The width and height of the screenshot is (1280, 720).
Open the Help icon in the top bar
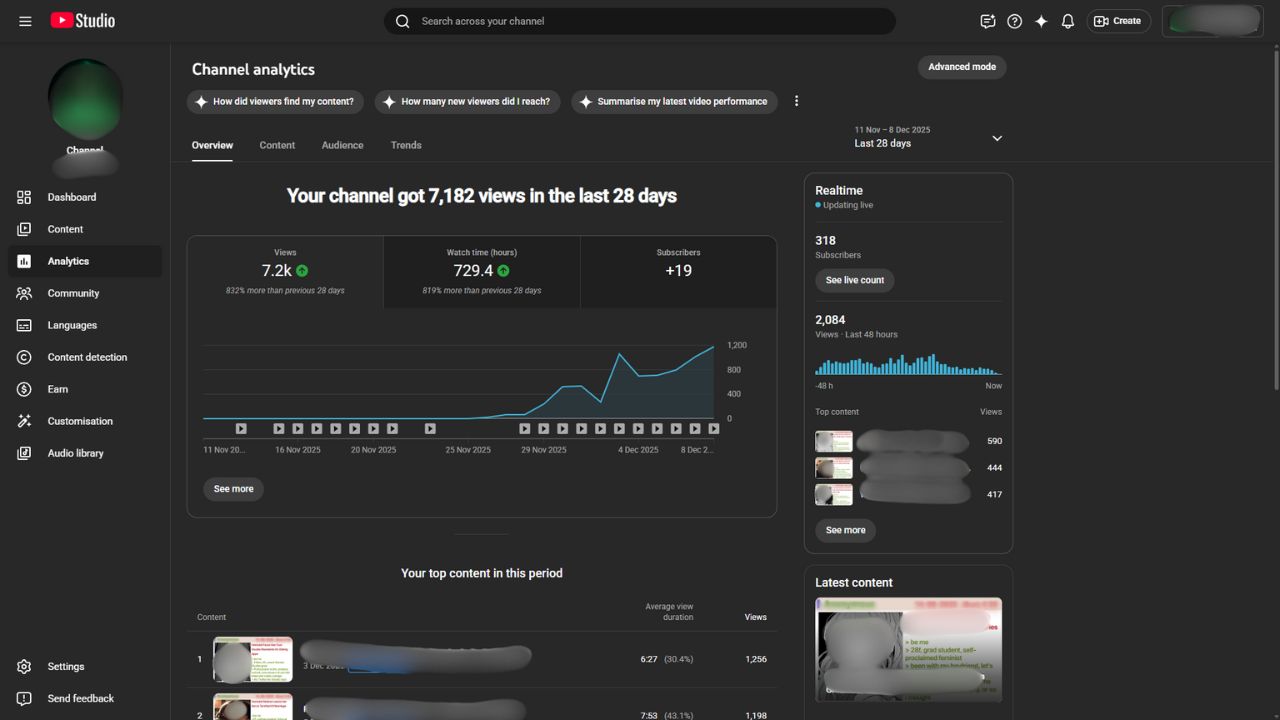point(1014,20)
